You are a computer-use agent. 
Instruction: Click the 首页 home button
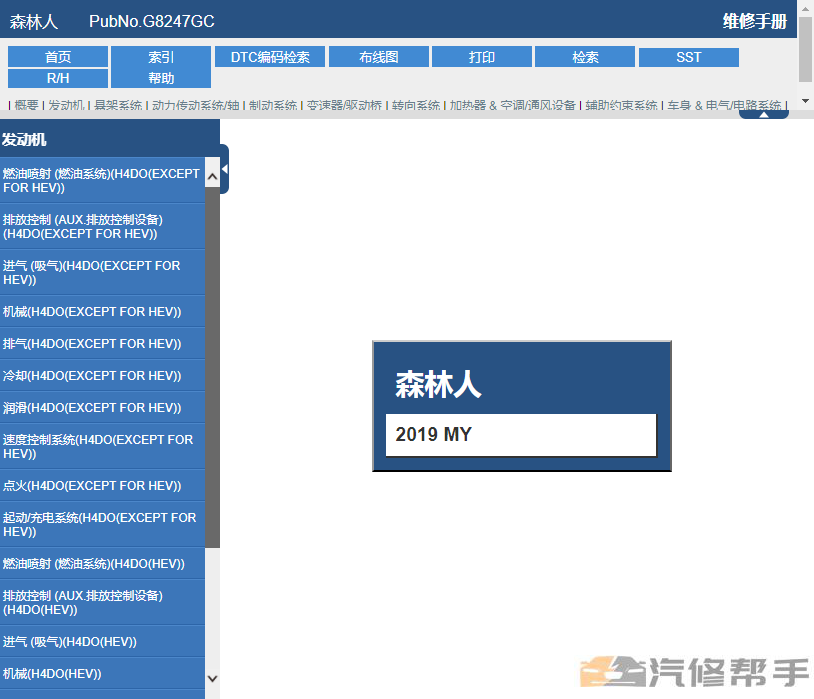(x=58, y=57)
